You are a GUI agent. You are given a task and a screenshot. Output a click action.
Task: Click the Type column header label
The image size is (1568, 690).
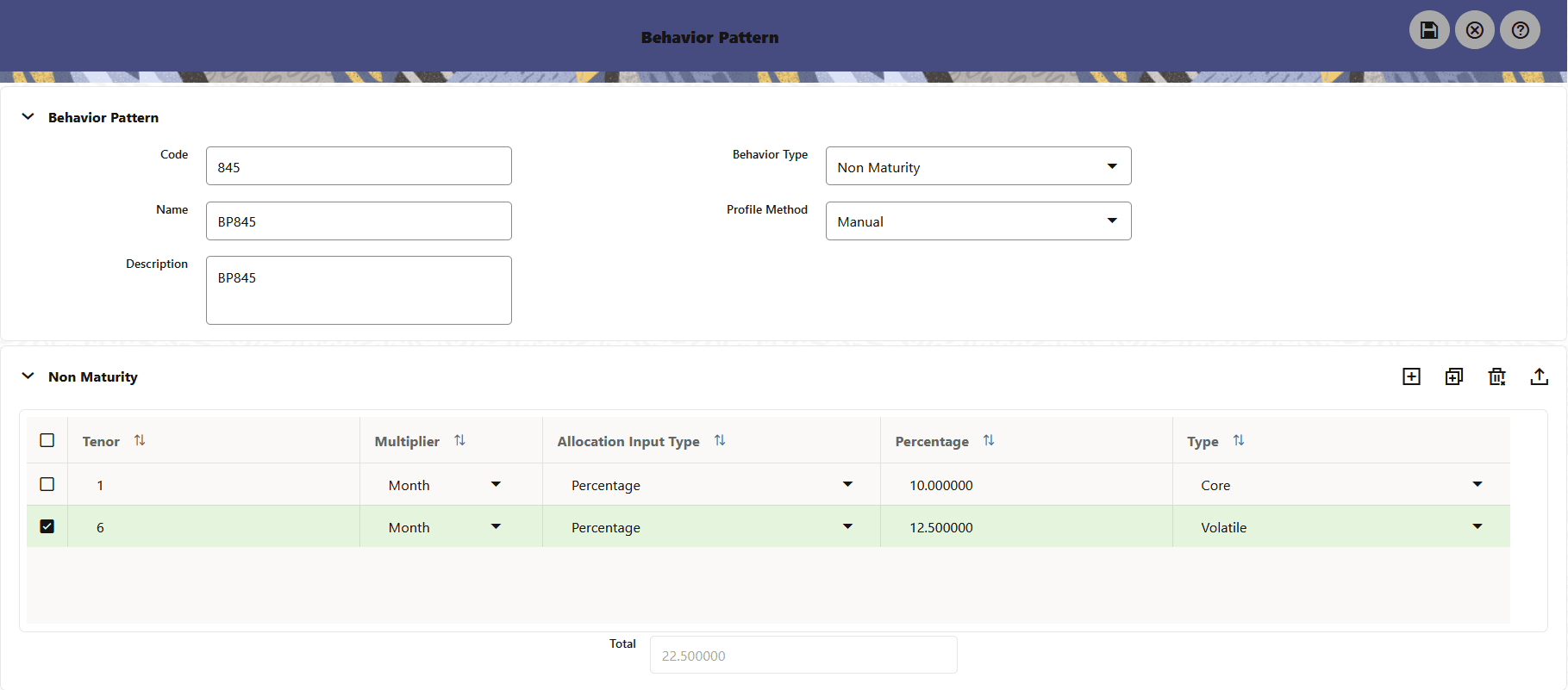[x=1203, y=441]
